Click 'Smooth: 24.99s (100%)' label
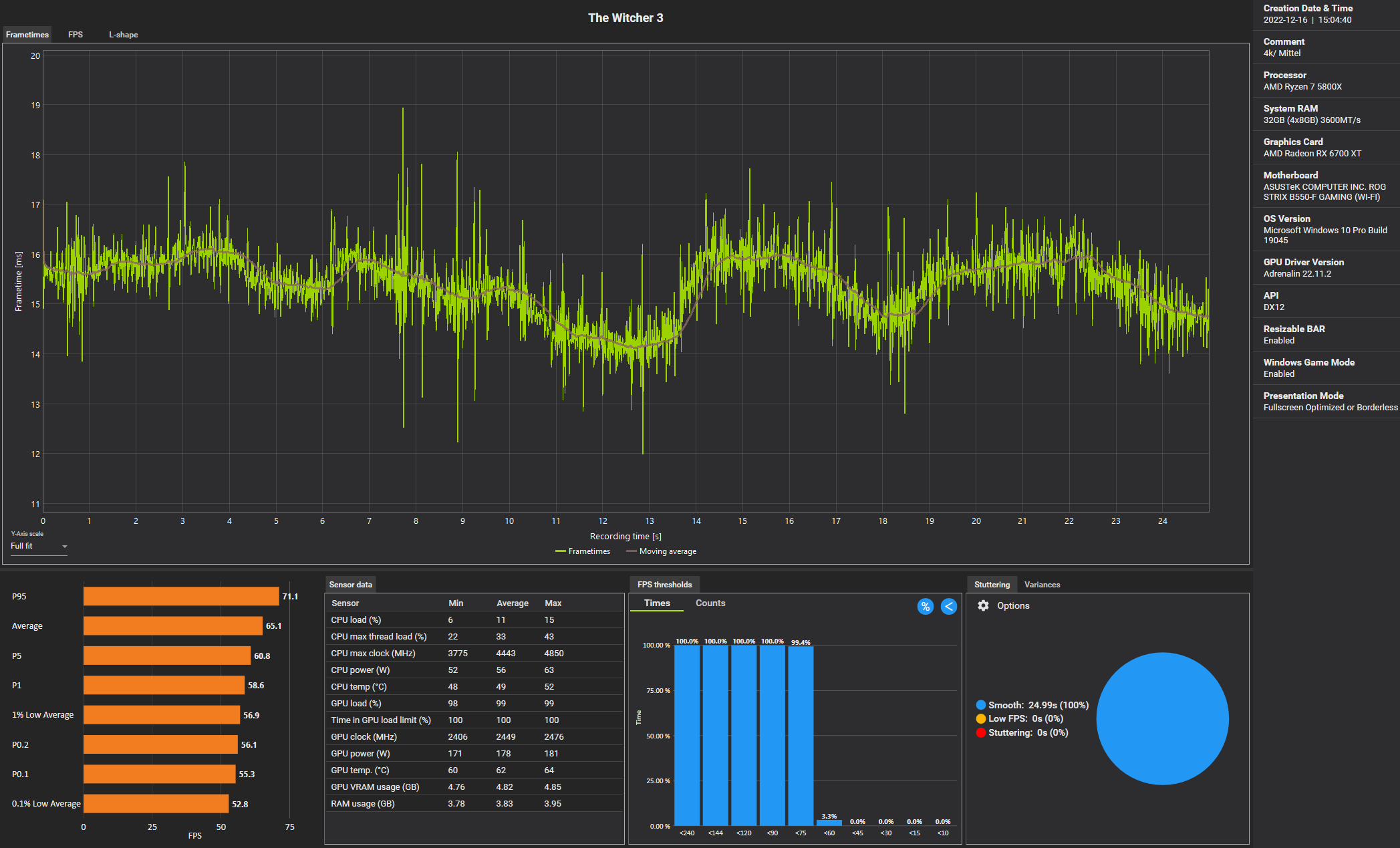The height and width of the screenshot is (848, 1400). [1038, 705]
